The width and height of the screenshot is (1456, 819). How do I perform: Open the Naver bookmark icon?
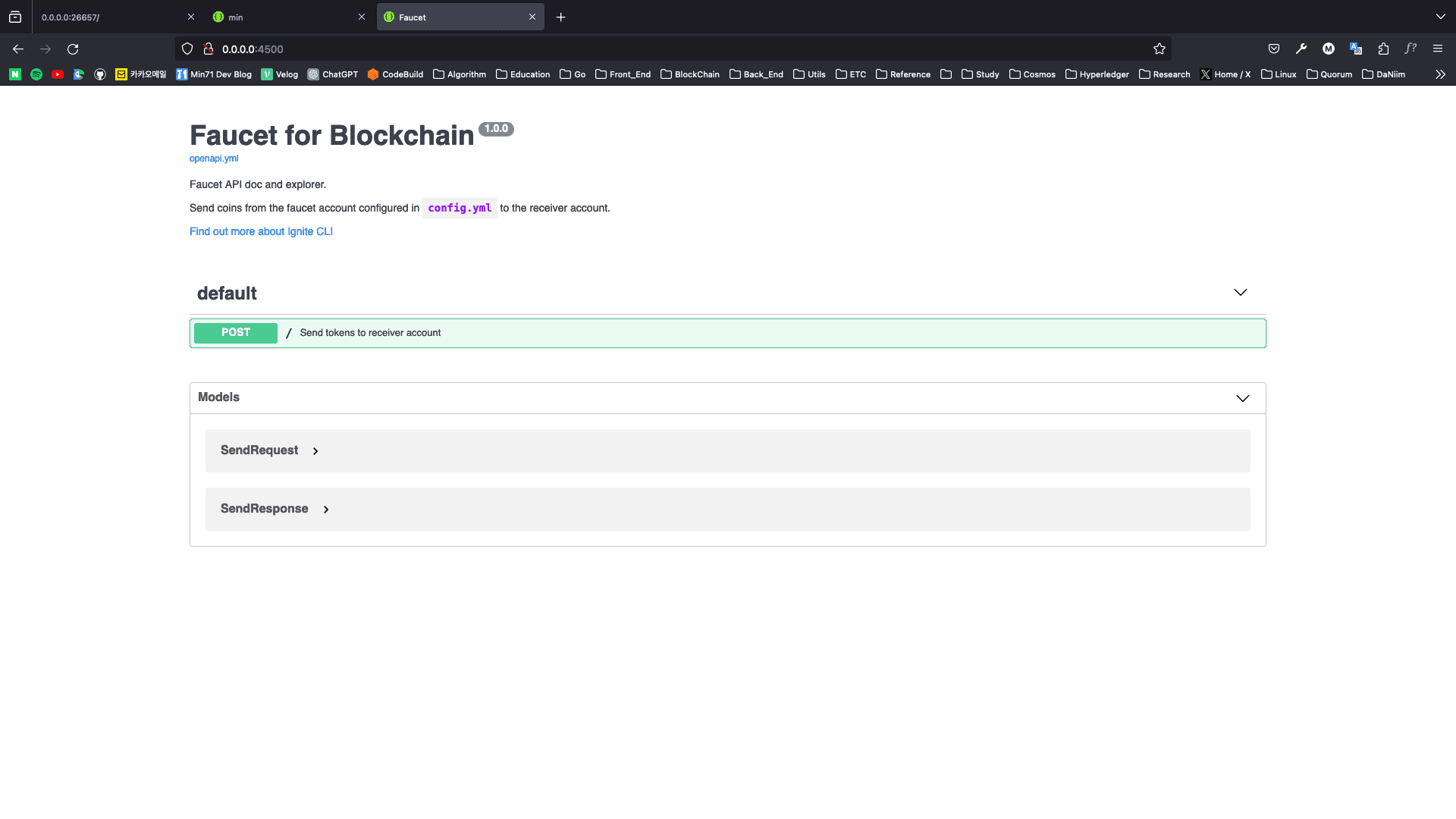[15, 74]
